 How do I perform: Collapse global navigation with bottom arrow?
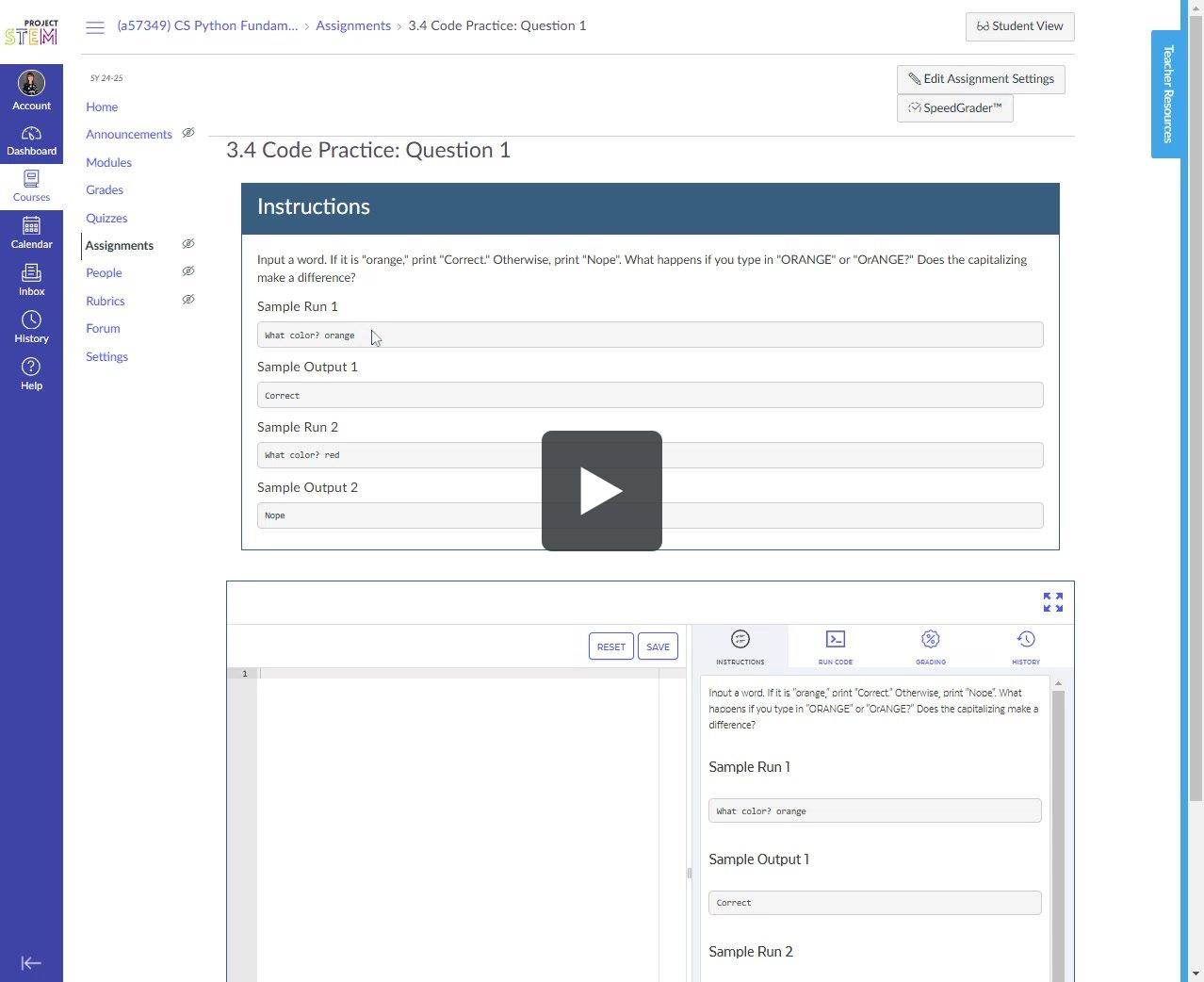tap(31, 962)
